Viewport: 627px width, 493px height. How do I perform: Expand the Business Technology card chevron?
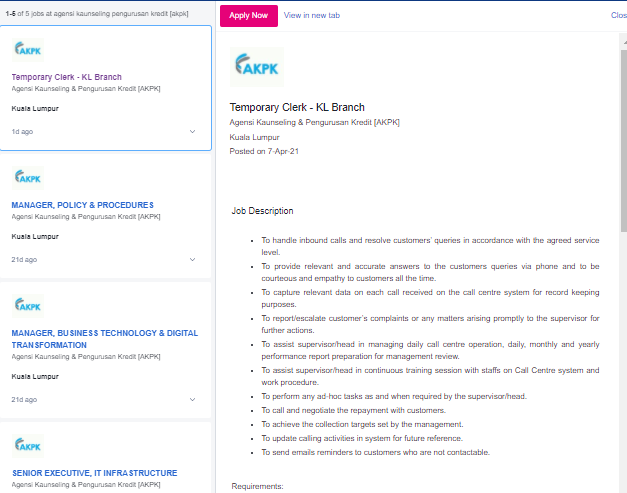pyautogui.click(x=192, y=399)
